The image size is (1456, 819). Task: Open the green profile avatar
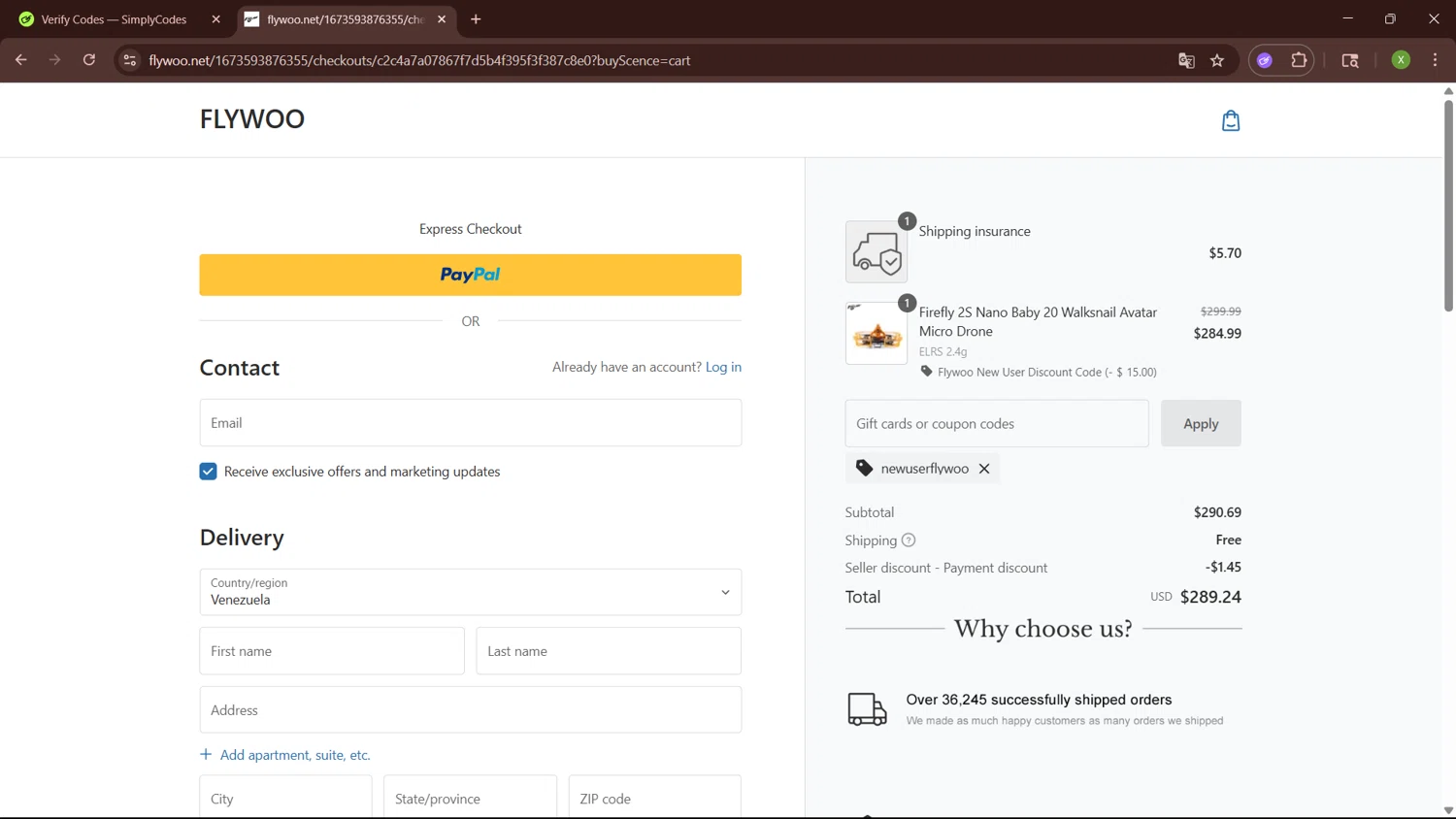pos(1401,60)
